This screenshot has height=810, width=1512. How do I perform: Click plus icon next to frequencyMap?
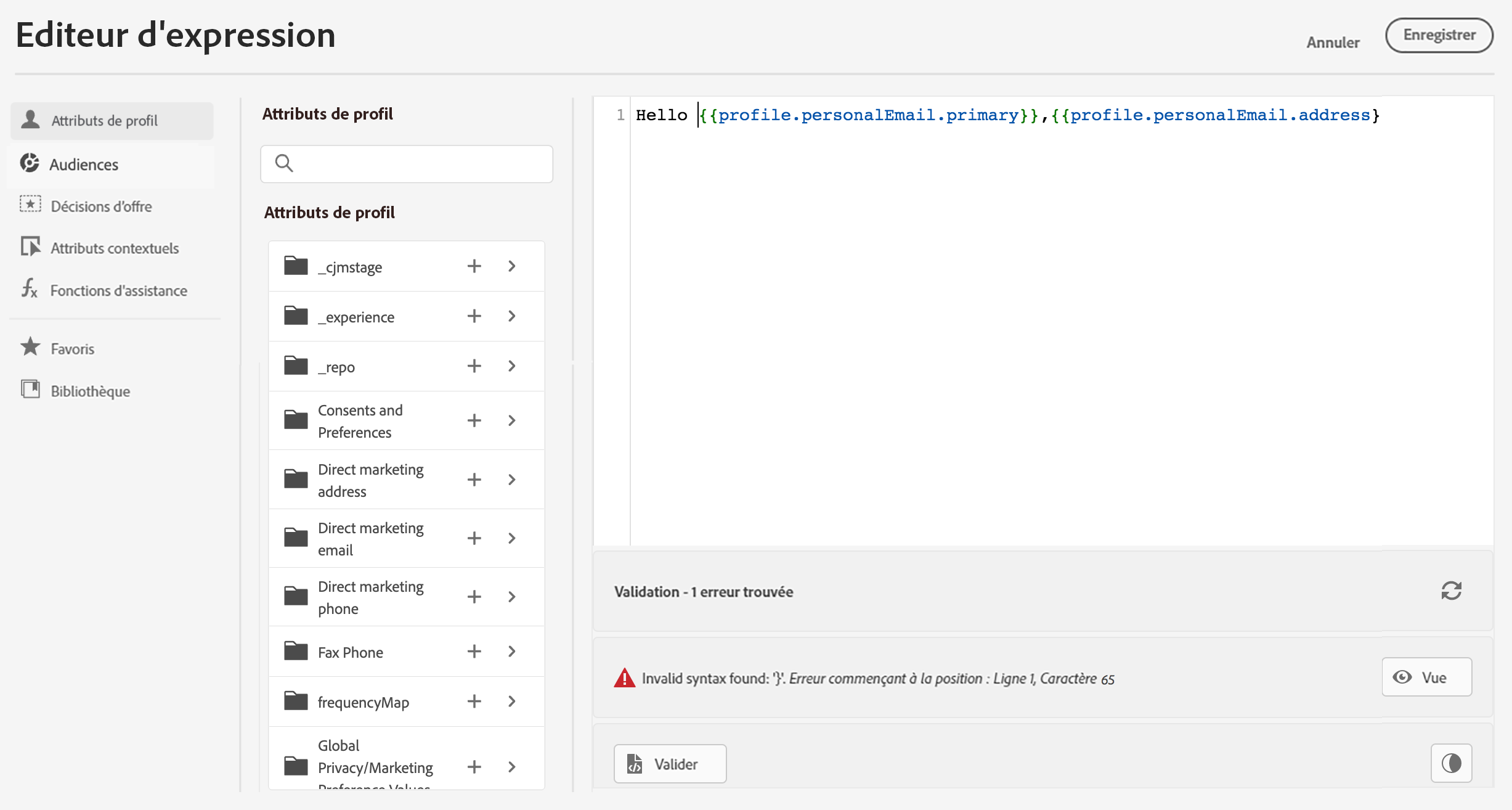coord(474,702)
